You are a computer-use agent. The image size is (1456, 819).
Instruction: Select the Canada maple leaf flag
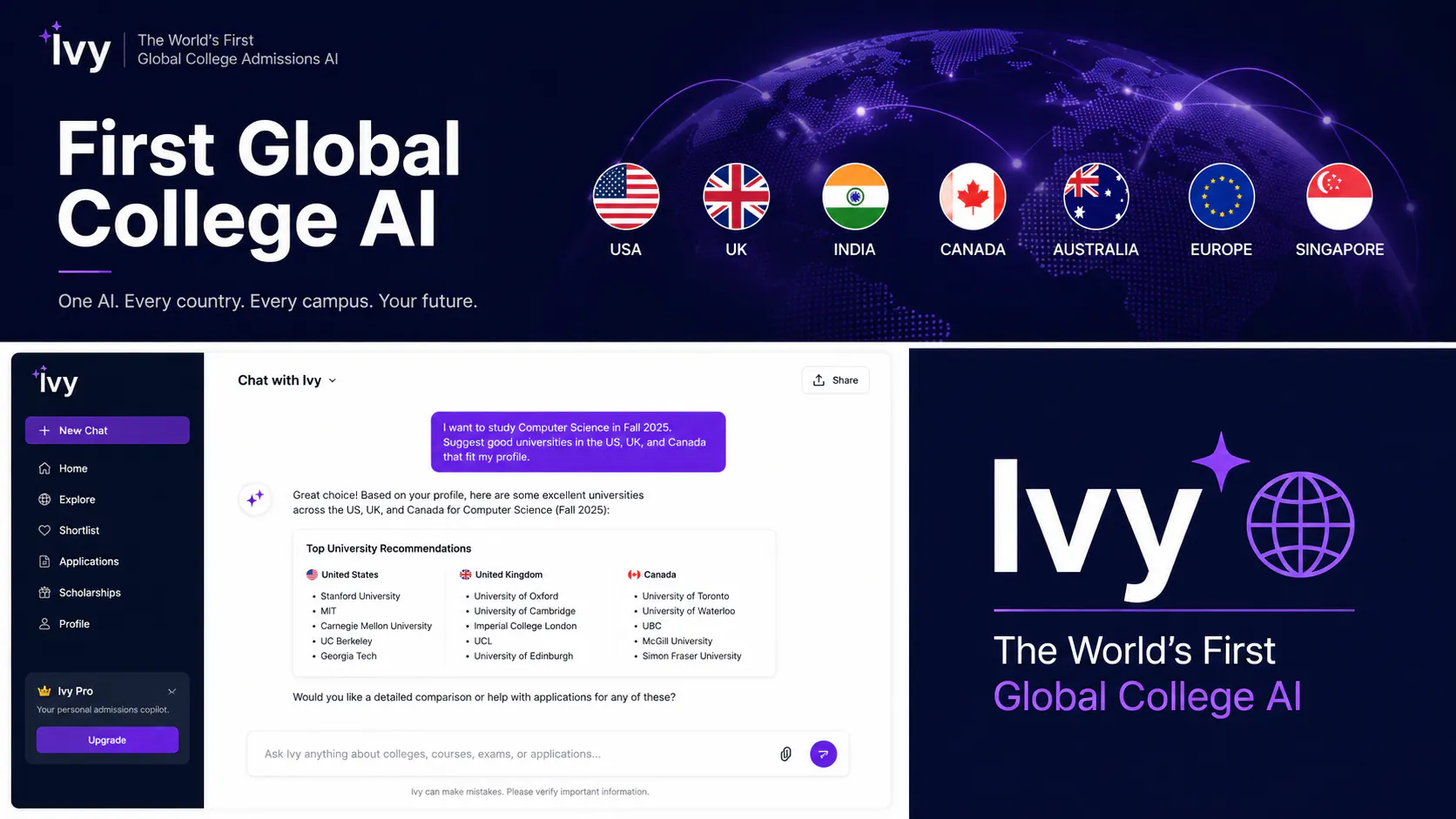[x=973, y=197]
